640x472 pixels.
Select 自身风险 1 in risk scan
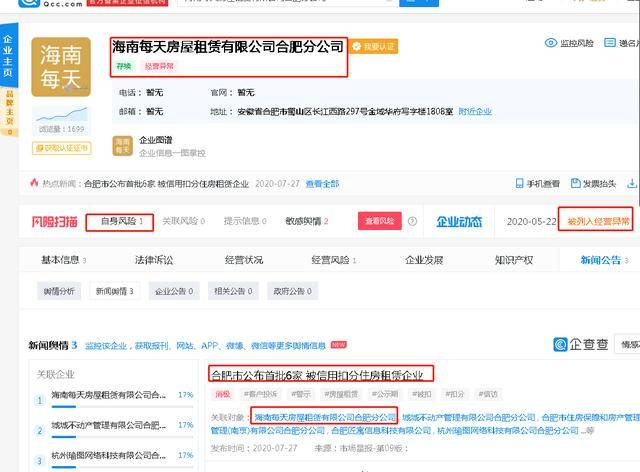tap(120, 222)
